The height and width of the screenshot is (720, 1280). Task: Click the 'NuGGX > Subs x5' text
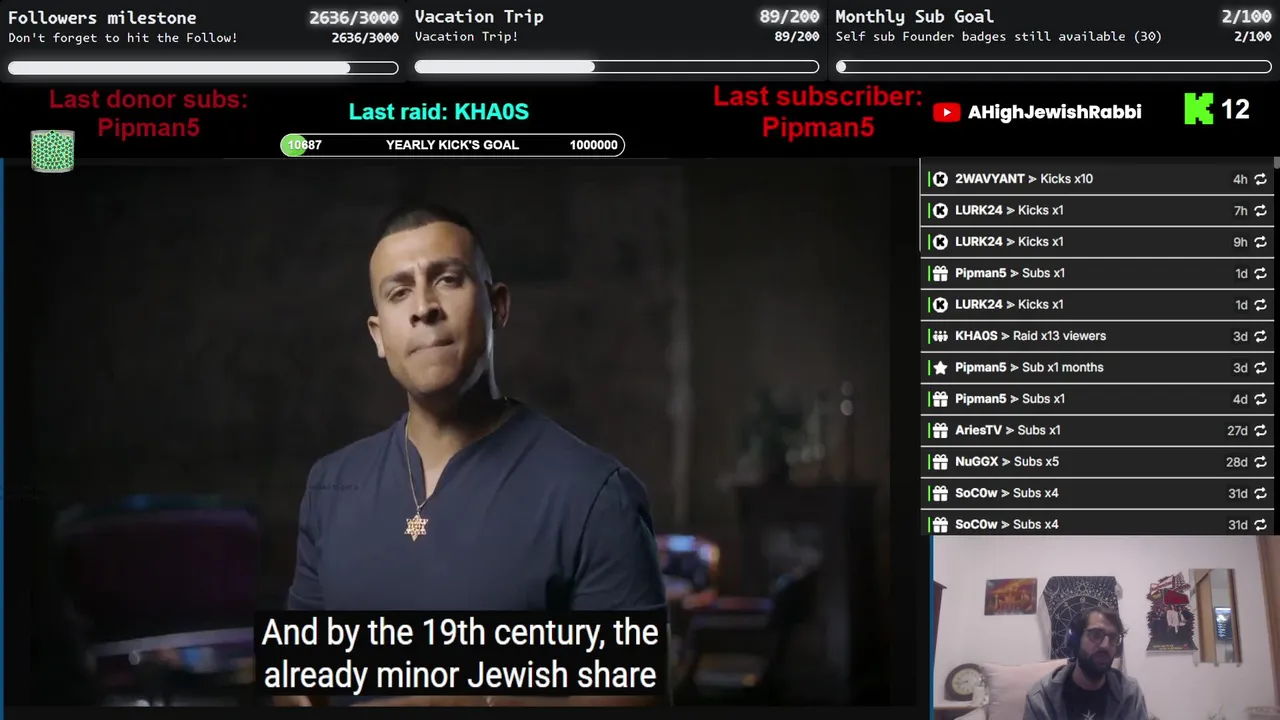pos(1007,462)
